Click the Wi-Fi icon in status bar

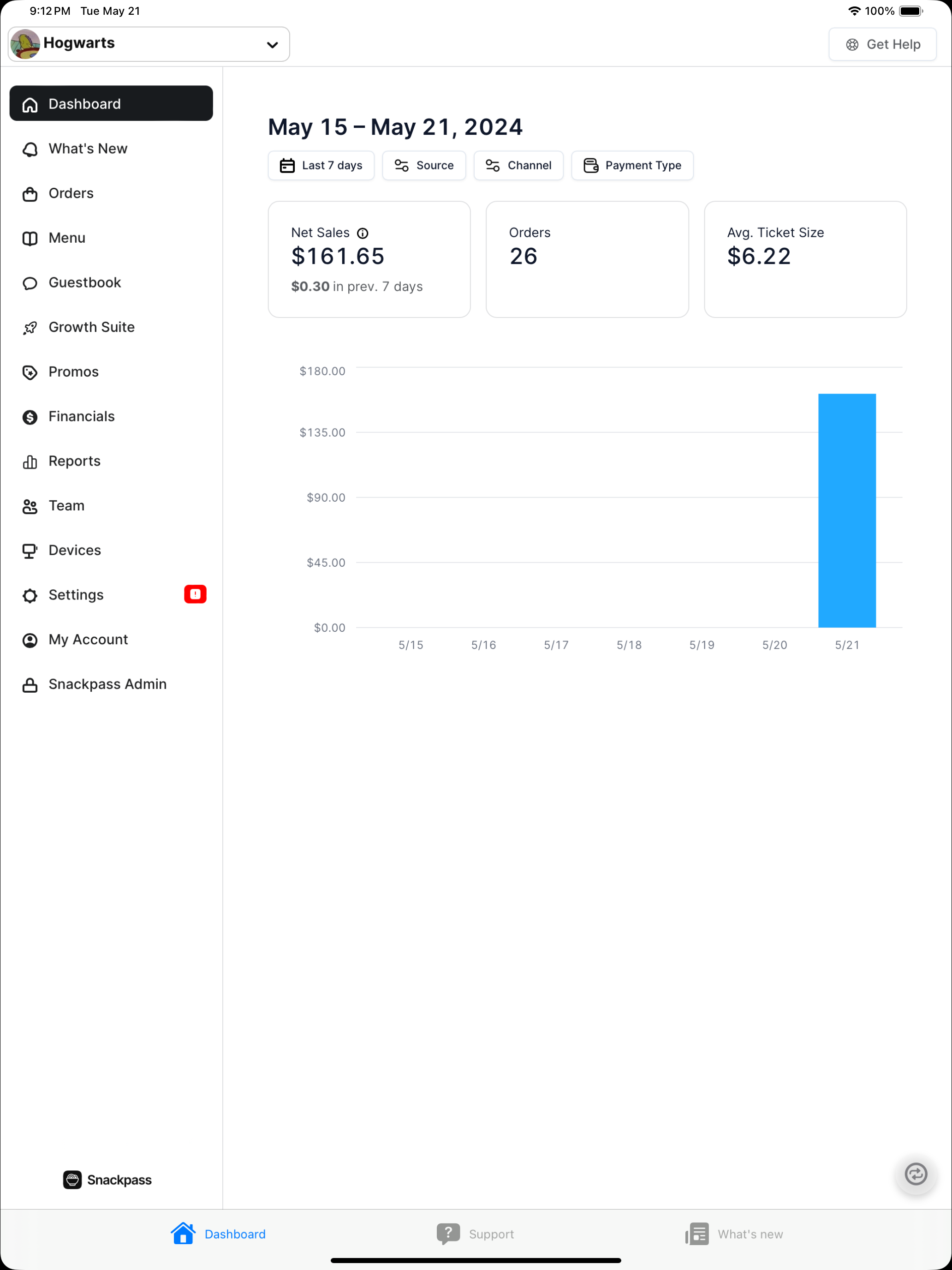tap(854, 11)
